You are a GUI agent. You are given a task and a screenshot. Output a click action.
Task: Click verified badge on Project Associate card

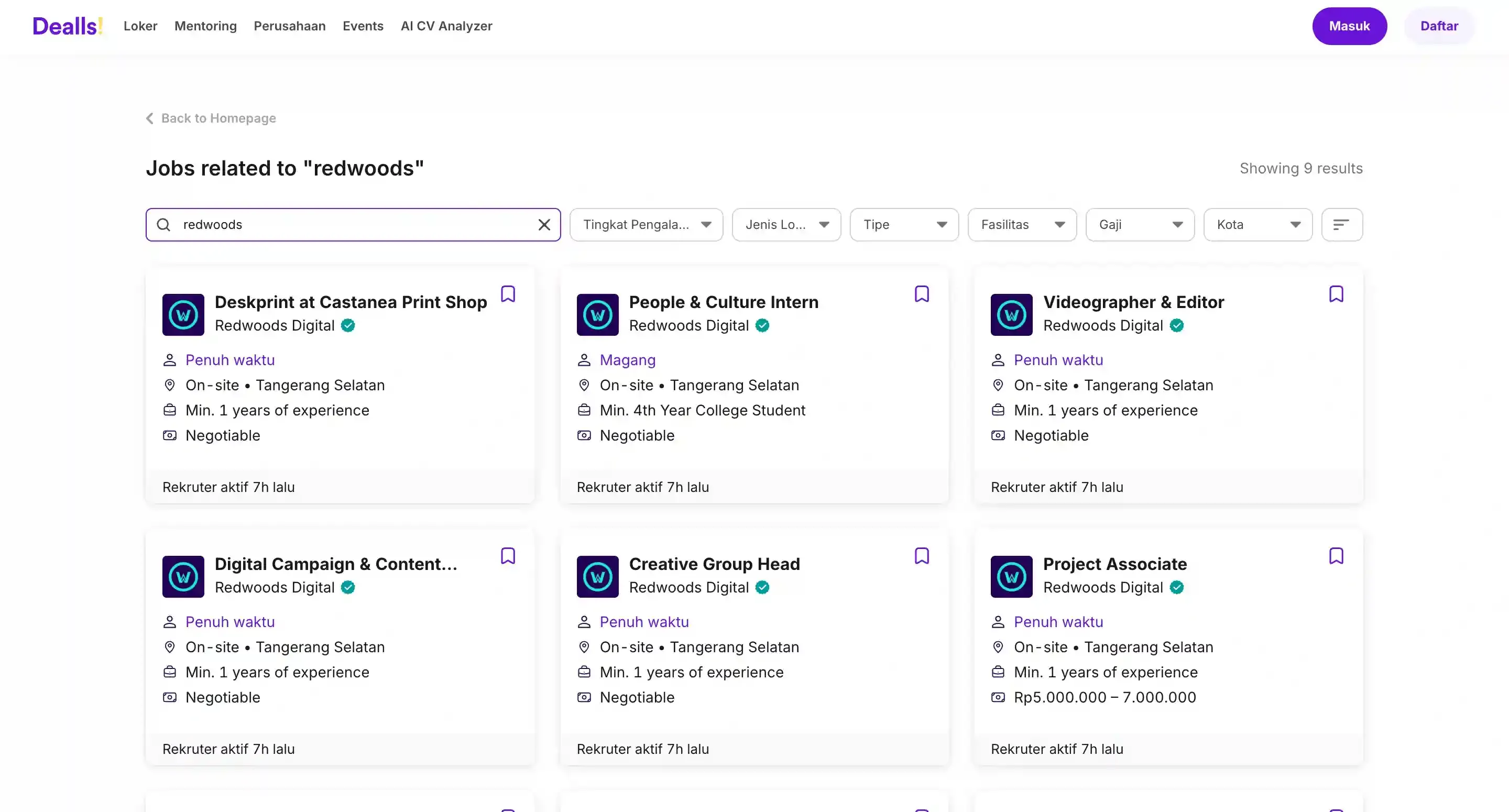(x=1176, y=587)
